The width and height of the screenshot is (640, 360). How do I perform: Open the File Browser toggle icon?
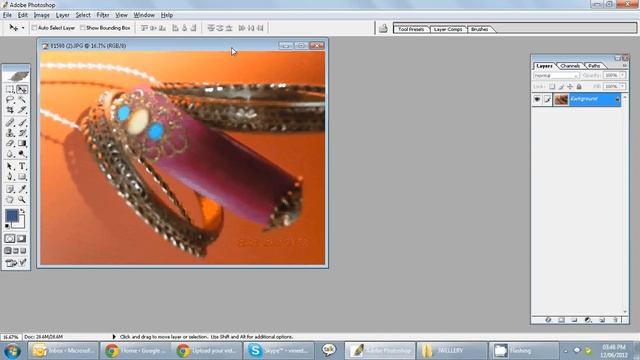click(383, 28)
